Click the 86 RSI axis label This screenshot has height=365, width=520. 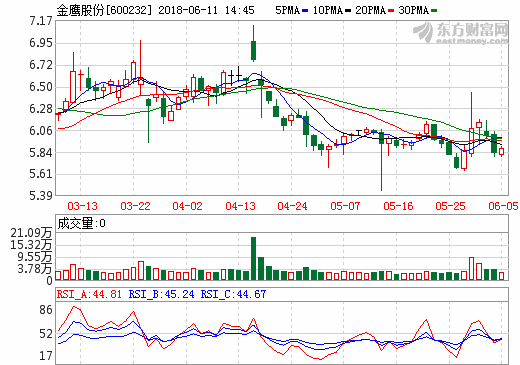click(46, 310)
